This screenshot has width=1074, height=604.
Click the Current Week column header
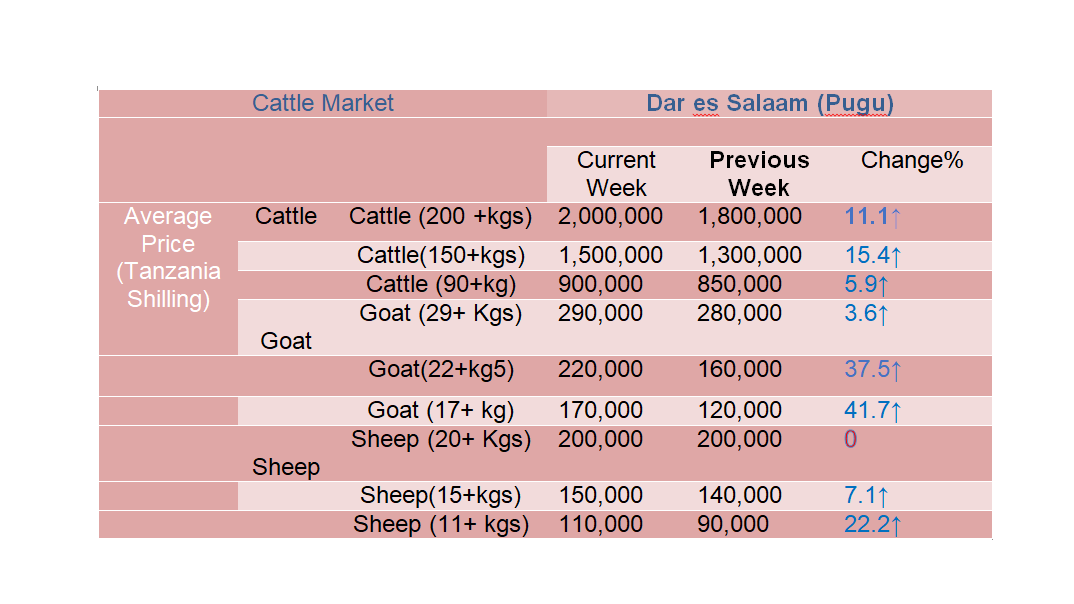pos(616,174)
